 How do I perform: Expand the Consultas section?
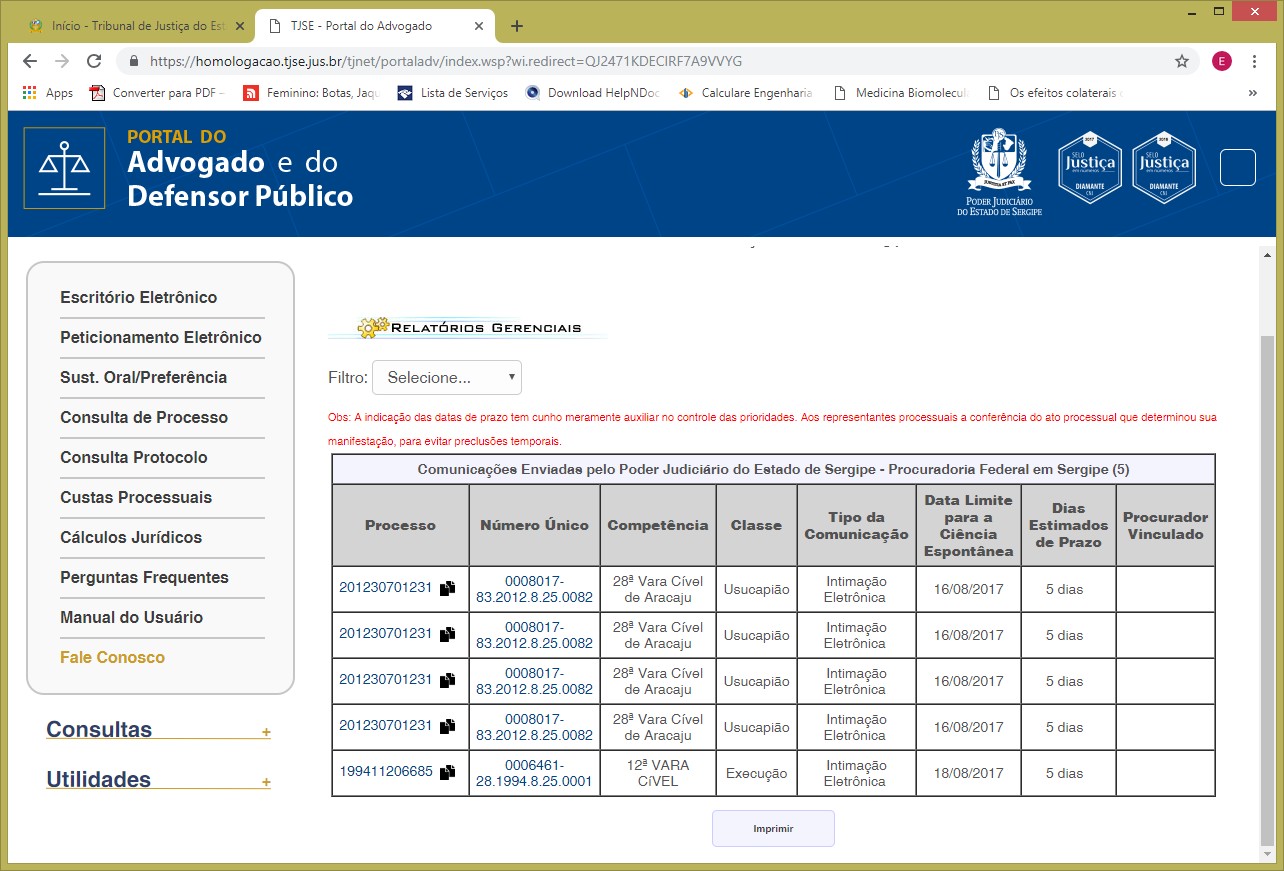click(x=266, y=733)
